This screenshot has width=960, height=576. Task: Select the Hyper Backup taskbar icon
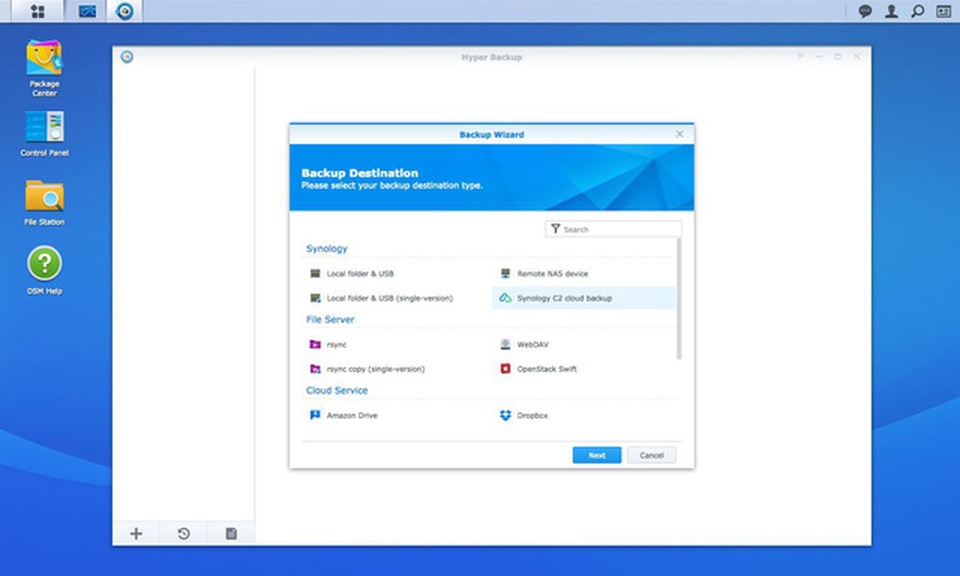(124, 11)
